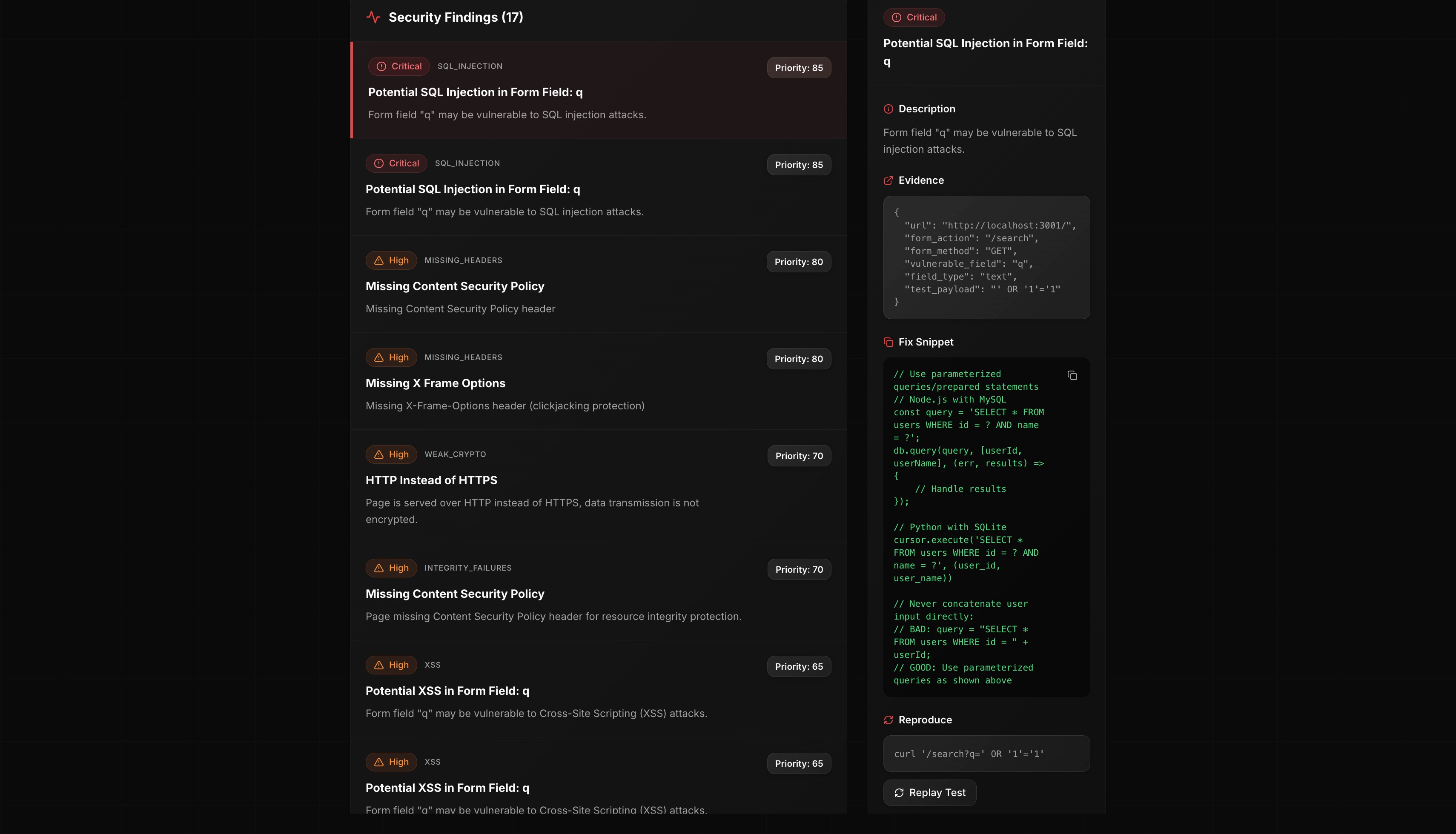Screen dimensions: 1456x834
Task: Click the Description info icon
Action: point(888,109)
